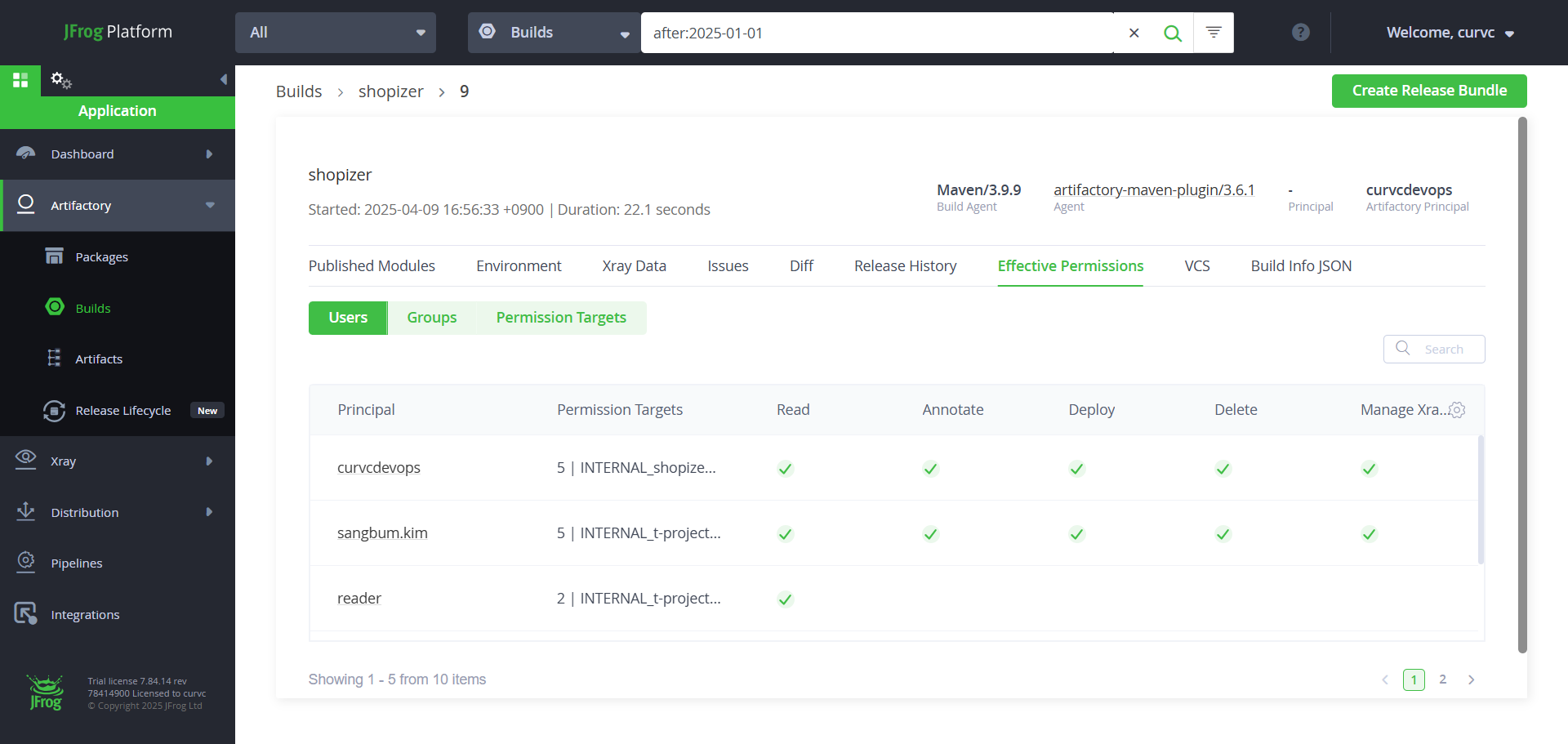Image resolution: width=1568 pixels, height=744 pixels.
Task: Click the Permission Targets column header
Action: click(x=620, y=410)
